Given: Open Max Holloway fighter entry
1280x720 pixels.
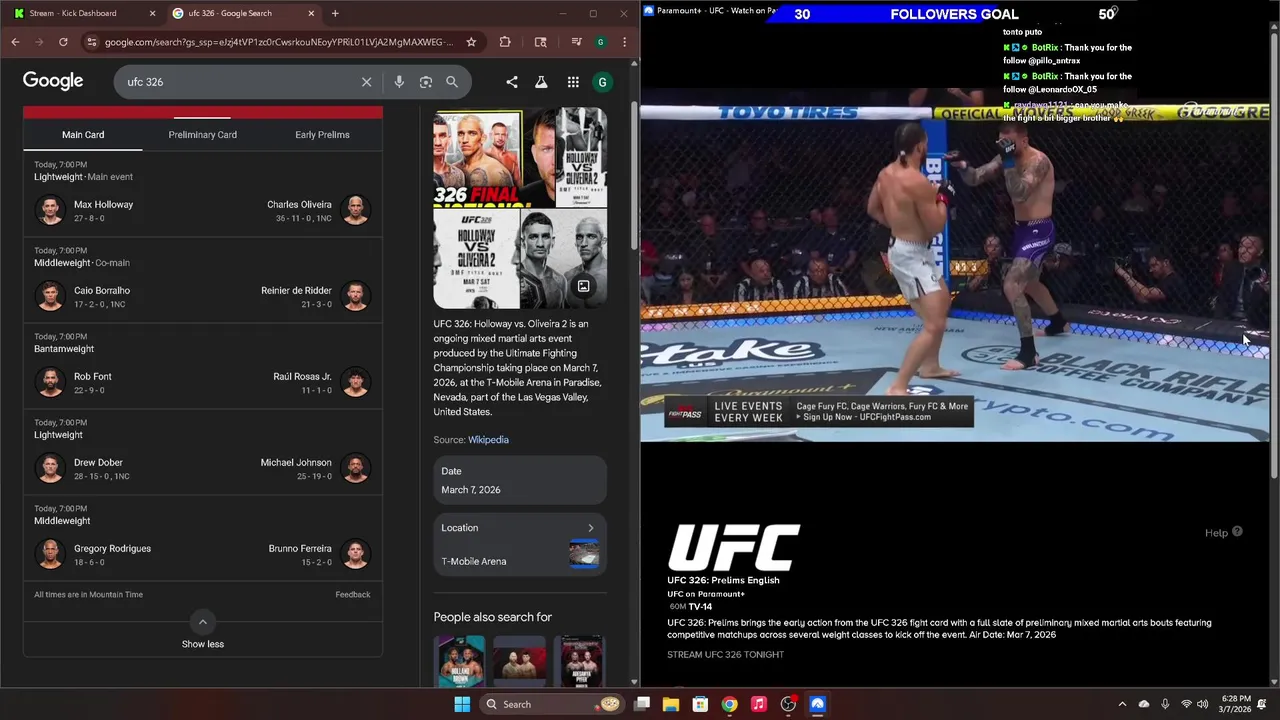Looking at the screenshot, I should point(103,204).
